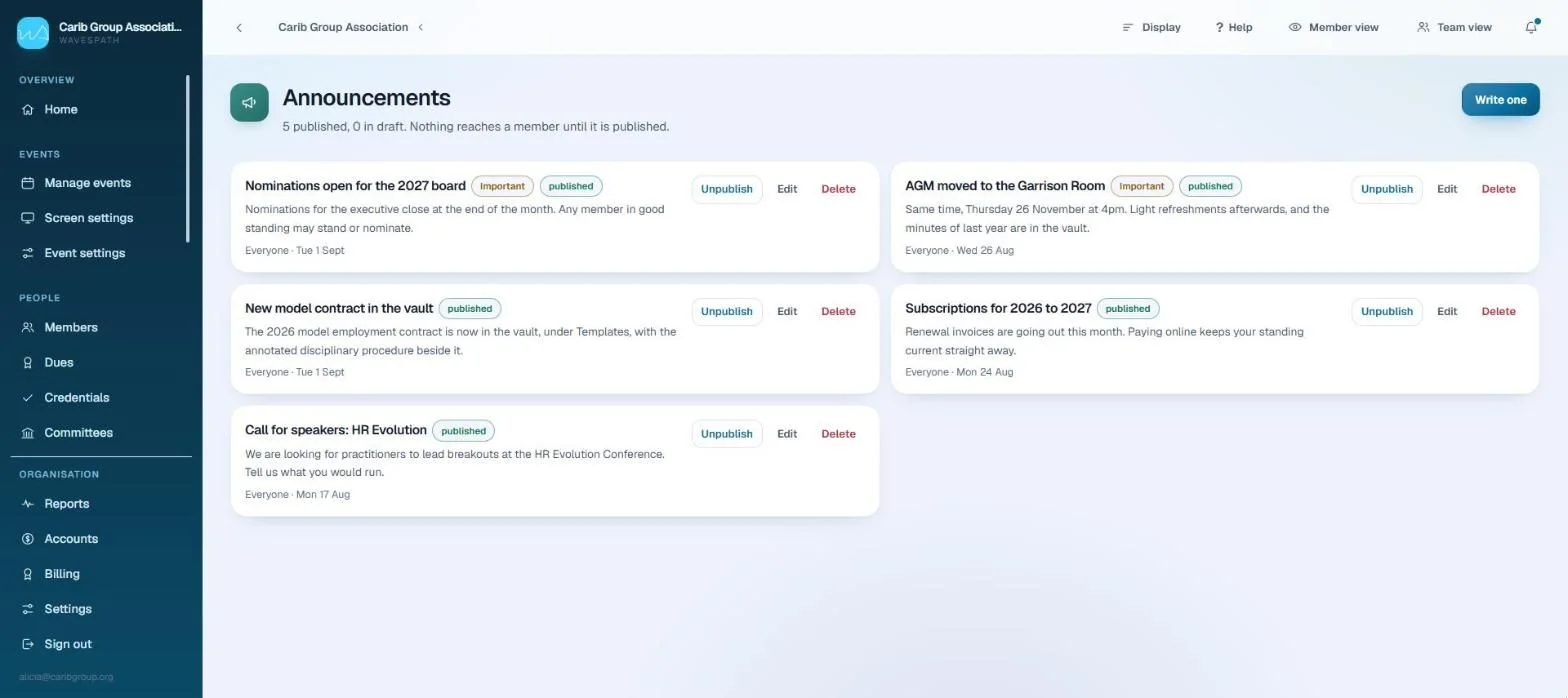The width and height of the screenshot is (1568, 698).
Task: Click the AGM moved to the Garrison Room title
Action: [1005, 186]
